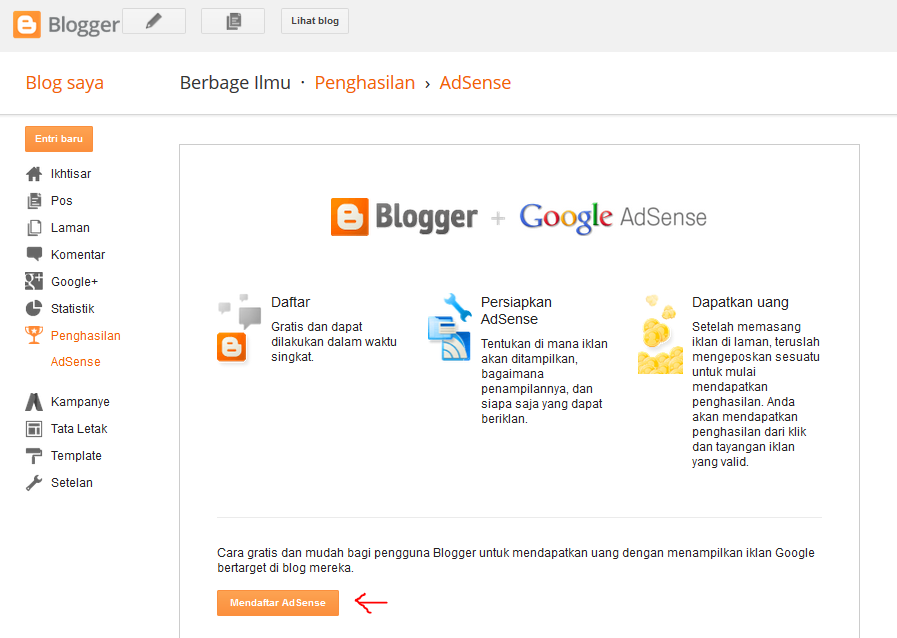Click the Template paint roller icon
The image size is (897, 638).
click(34, 455)
